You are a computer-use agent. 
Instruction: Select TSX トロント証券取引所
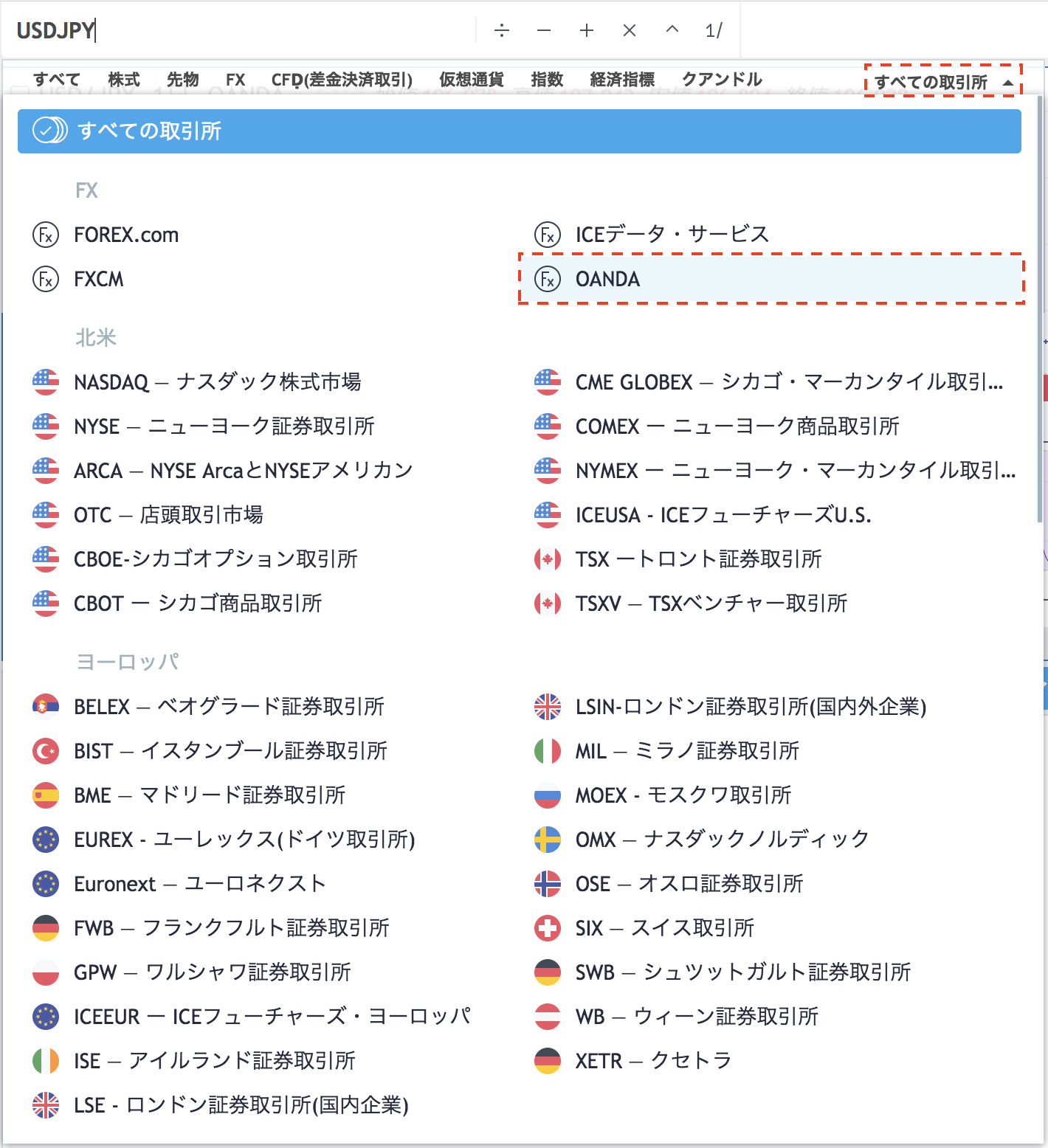(771, 559)
